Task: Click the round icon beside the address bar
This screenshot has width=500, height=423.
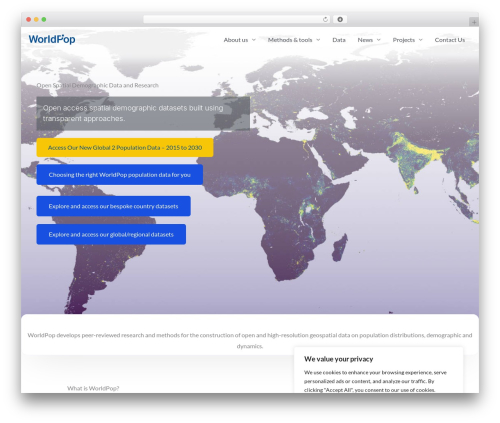Action: click(x=340, y=20)
